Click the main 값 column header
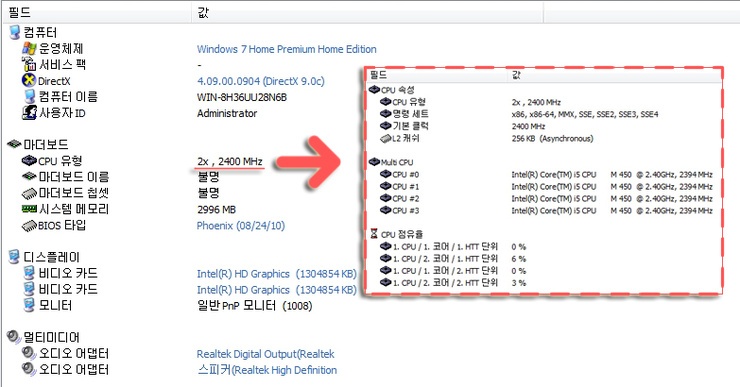The height and width of the screenshot is (387, 740). pos(367,12)
